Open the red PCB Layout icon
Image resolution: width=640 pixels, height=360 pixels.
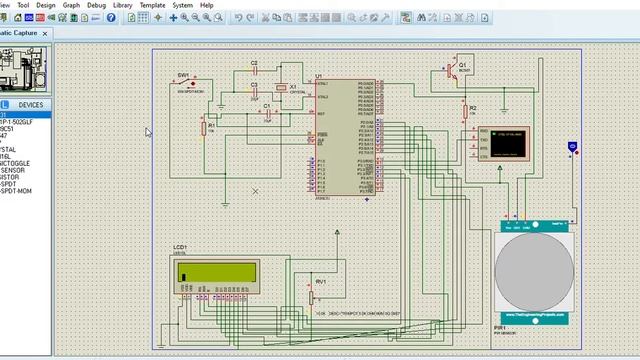click(x=40, y=18)
